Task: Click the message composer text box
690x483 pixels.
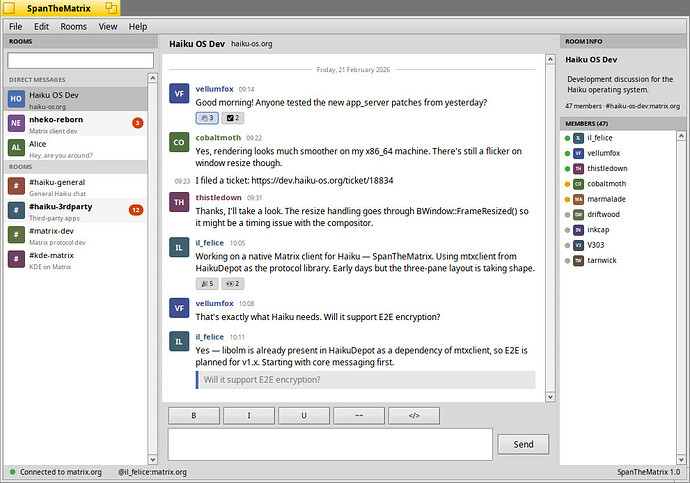Action: [x=330, y=444]
